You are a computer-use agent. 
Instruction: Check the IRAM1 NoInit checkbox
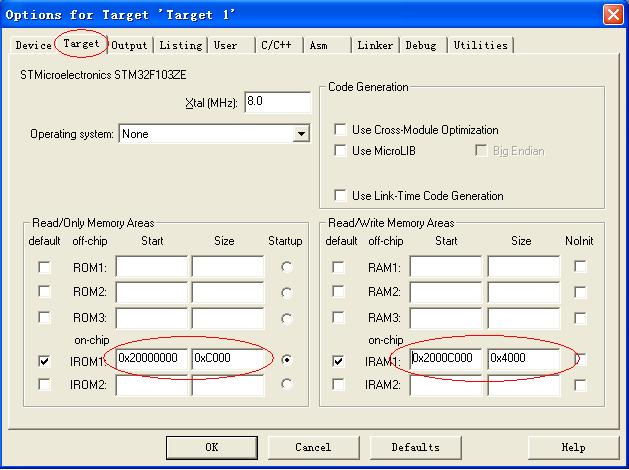click(x=580, y=359)
